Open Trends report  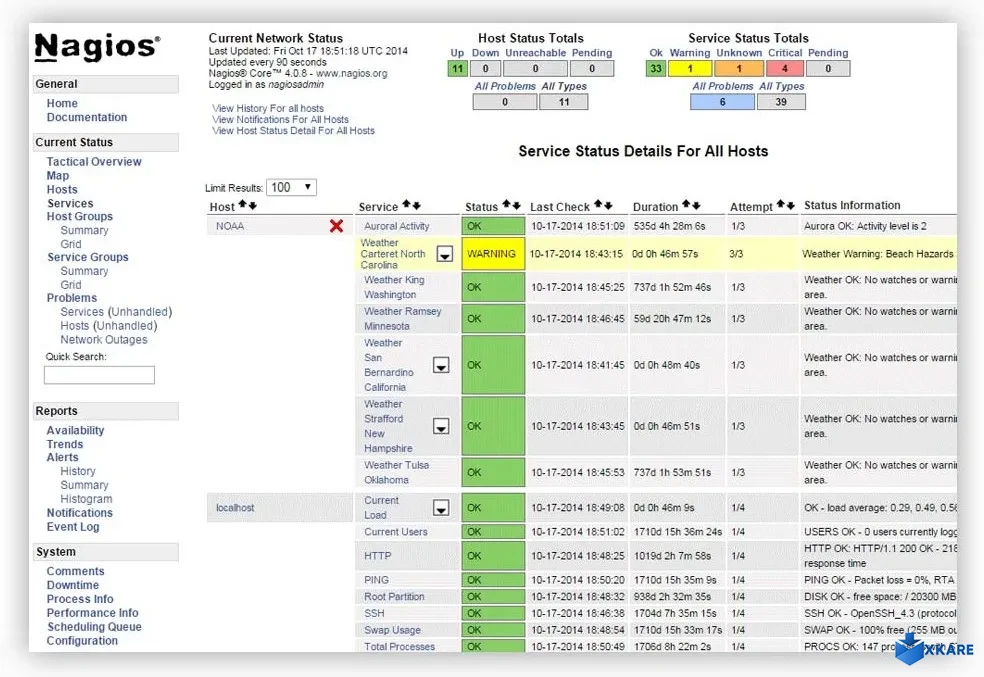point(65,444)
